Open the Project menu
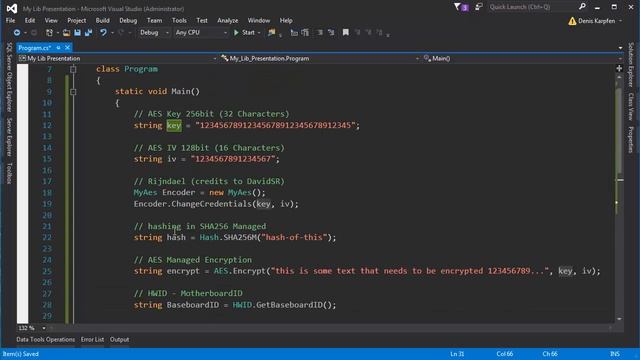 [77, 20]
